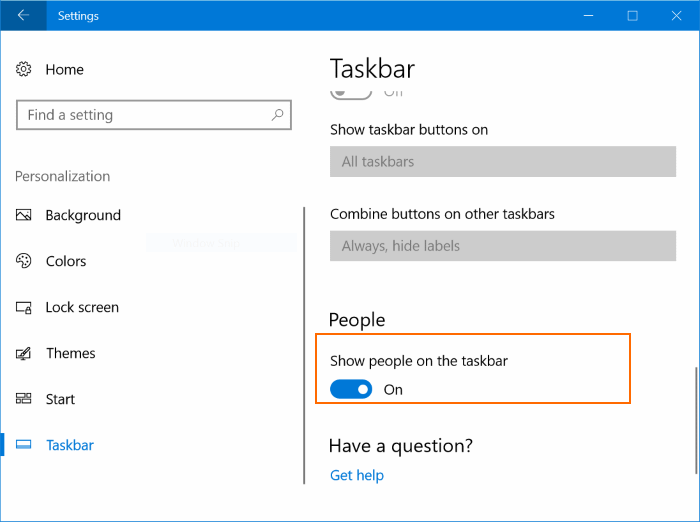Click the Colors palette icon

tap(24, 261)
